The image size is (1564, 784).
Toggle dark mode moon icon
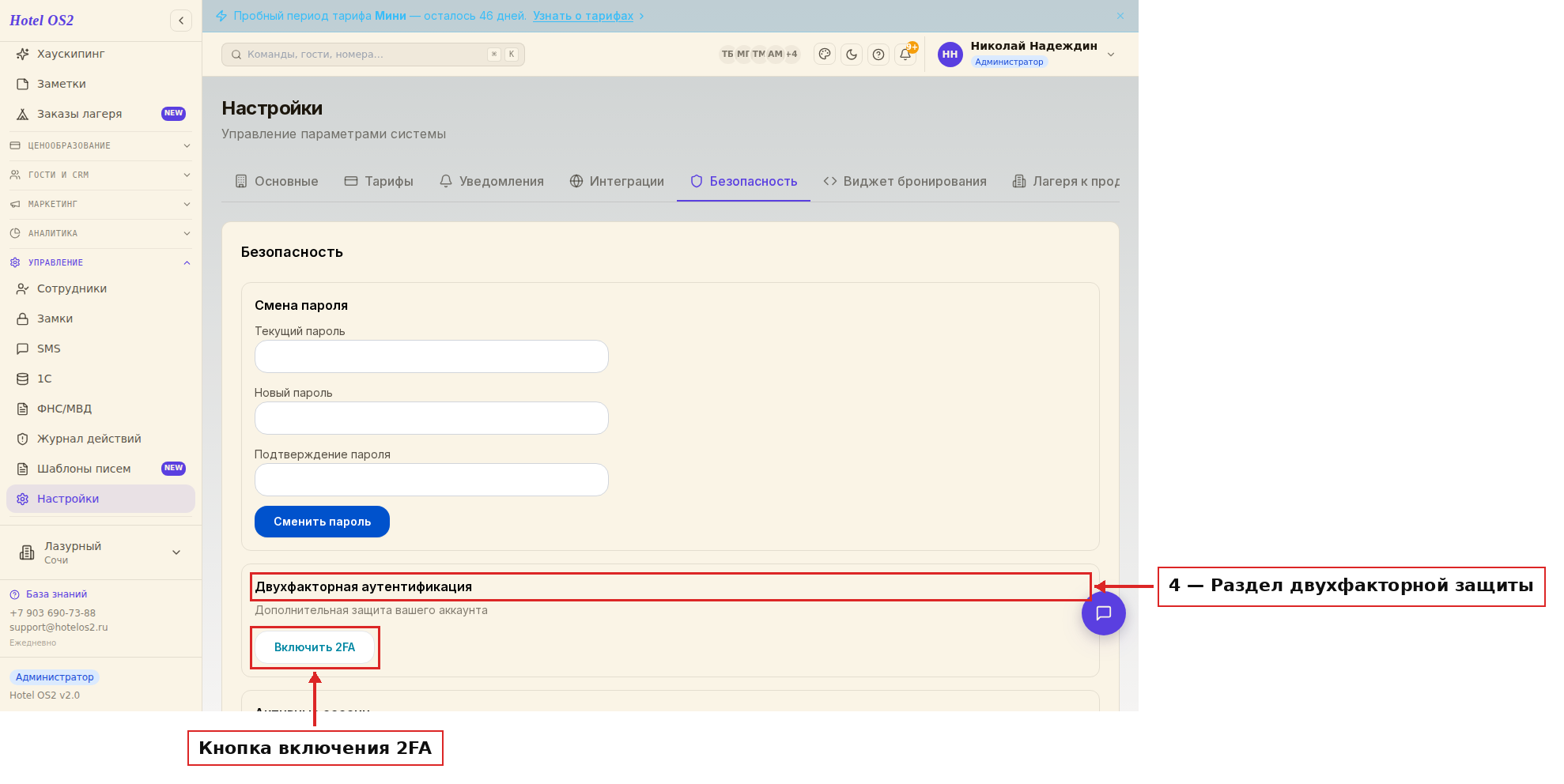852,55
